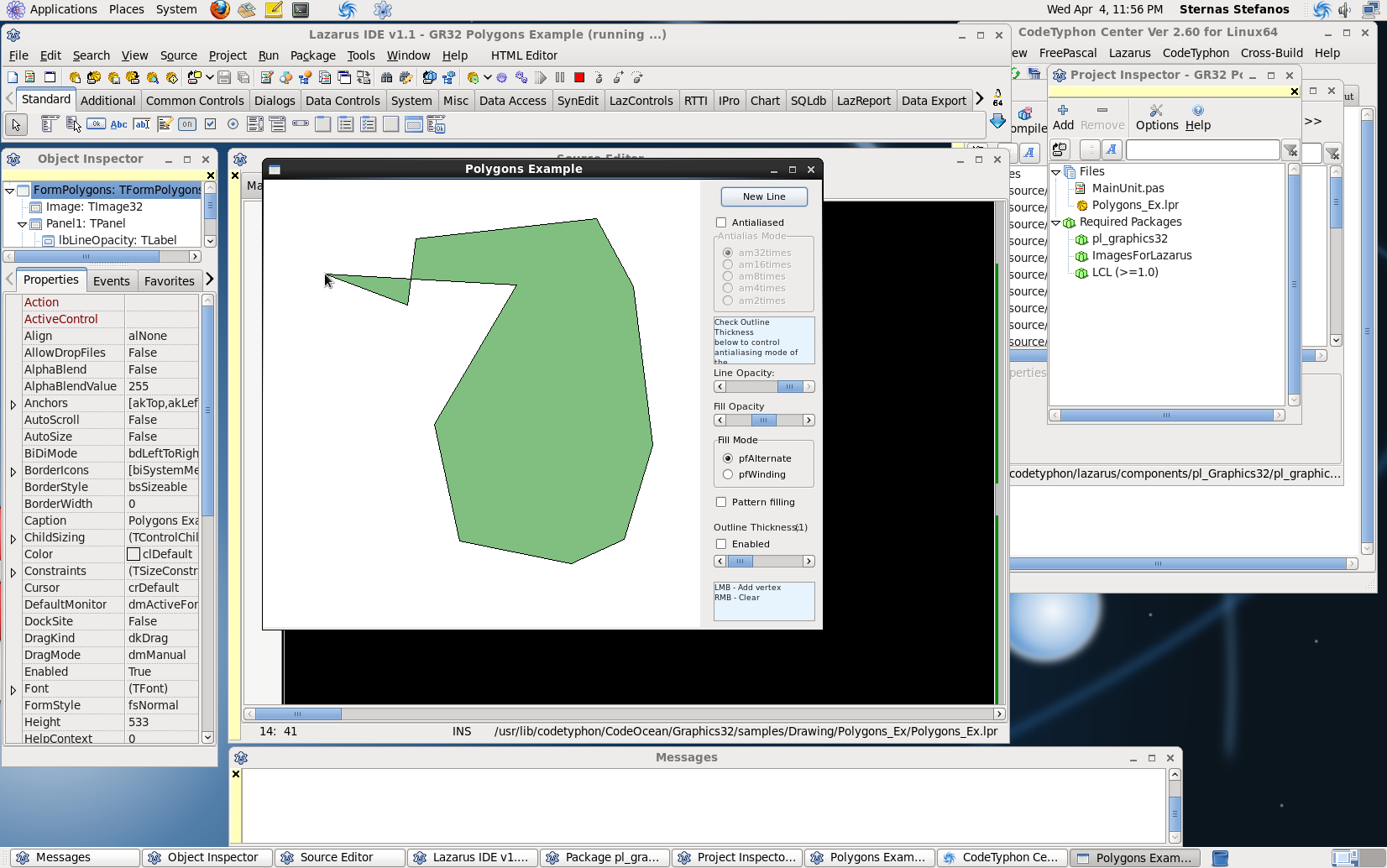The width and height of the screenshot is (1387, 868).
Task: Select the TActionList component icon
Action: click(436, 124)
